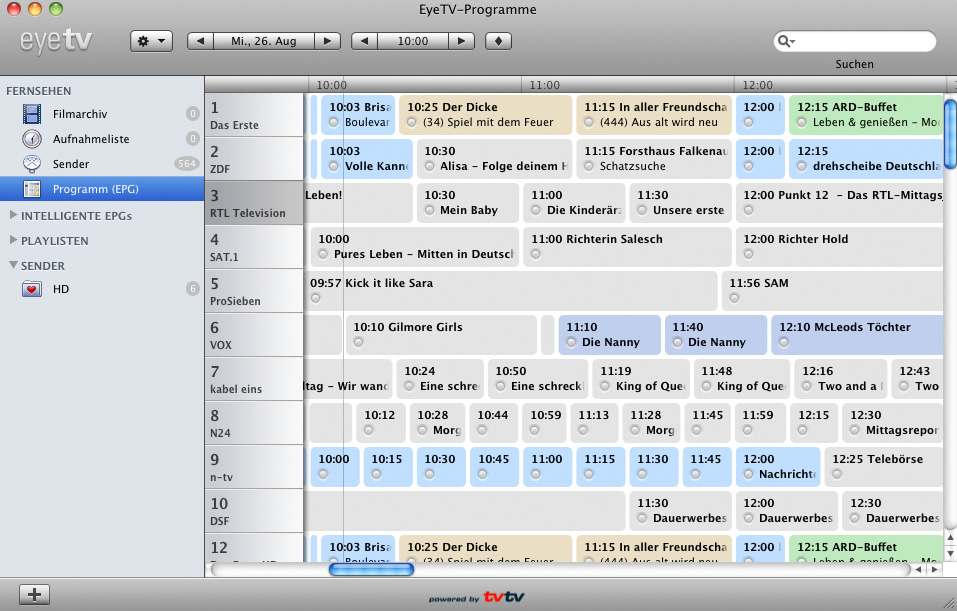Select Sender in sidebar
Image resolution: width=957 pixels, height=611 pixels.
pyautogui.click(x=102, y=164)
